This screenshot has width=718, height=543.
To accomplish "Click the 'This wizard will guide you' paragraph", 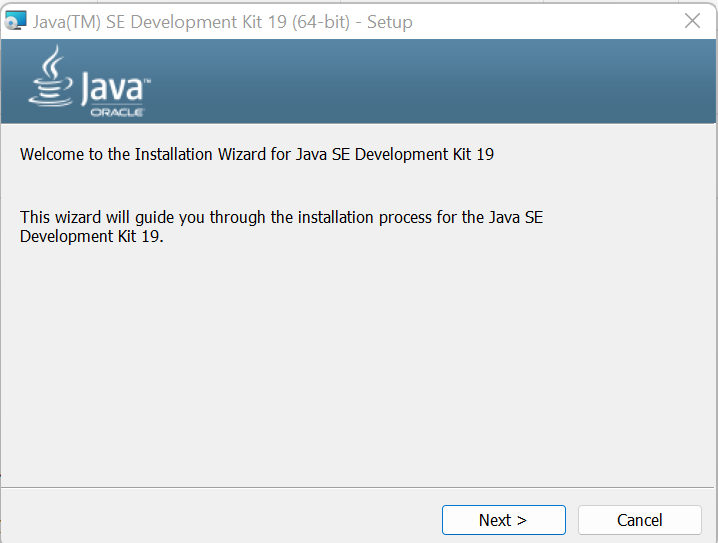I will 281,227.
